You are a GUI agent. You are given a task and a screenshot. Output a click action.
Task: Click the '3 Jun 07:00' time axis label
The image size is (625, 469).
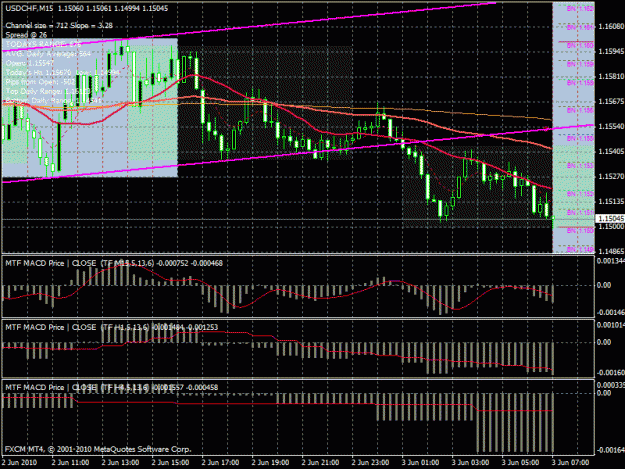[x=570, y=463]
